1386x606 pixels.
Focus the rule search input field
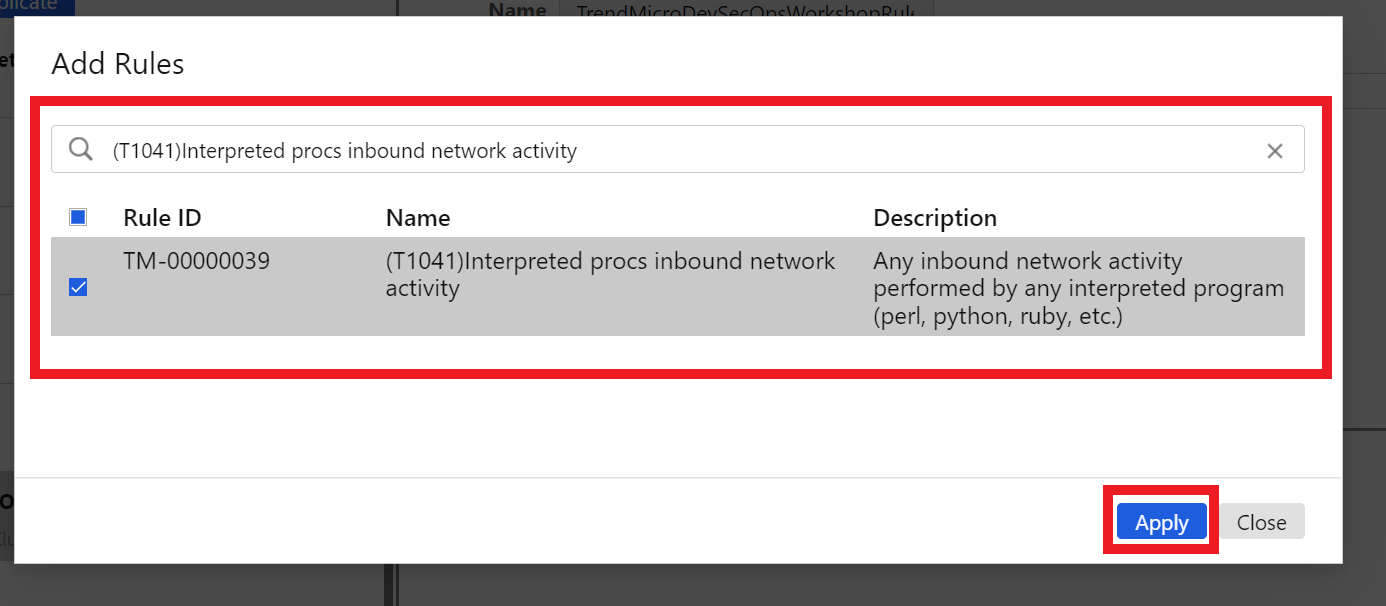(678, 149)
